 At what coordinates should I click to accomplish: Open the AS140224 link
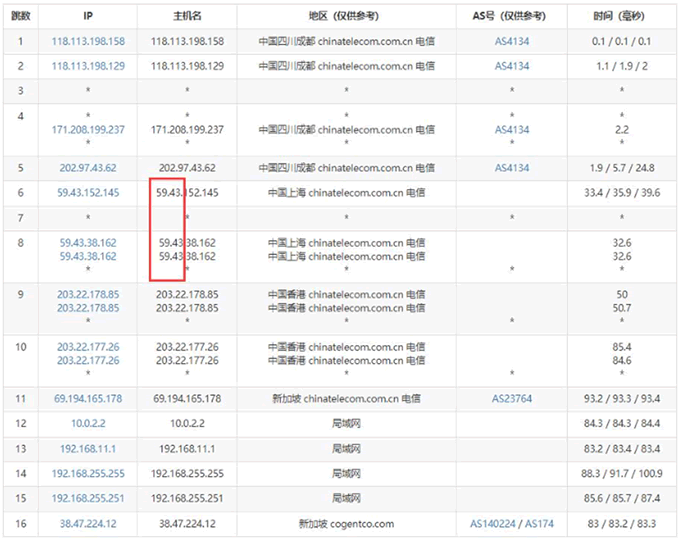pyautogui.click(x=494, y=524)
